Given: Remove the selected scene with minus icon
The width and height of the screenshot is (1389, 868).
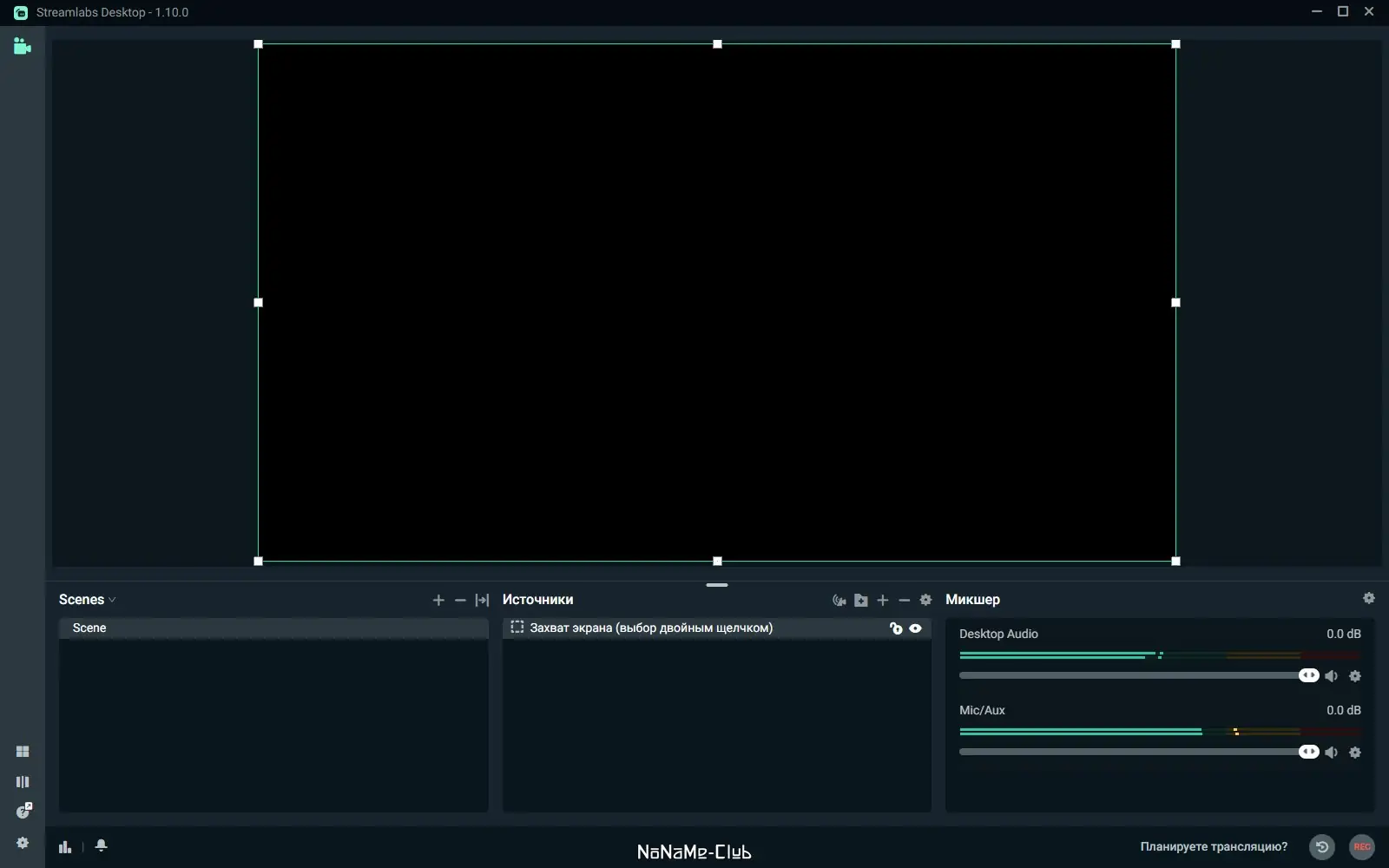Looking at the screenshot, I should pos(460,600).
